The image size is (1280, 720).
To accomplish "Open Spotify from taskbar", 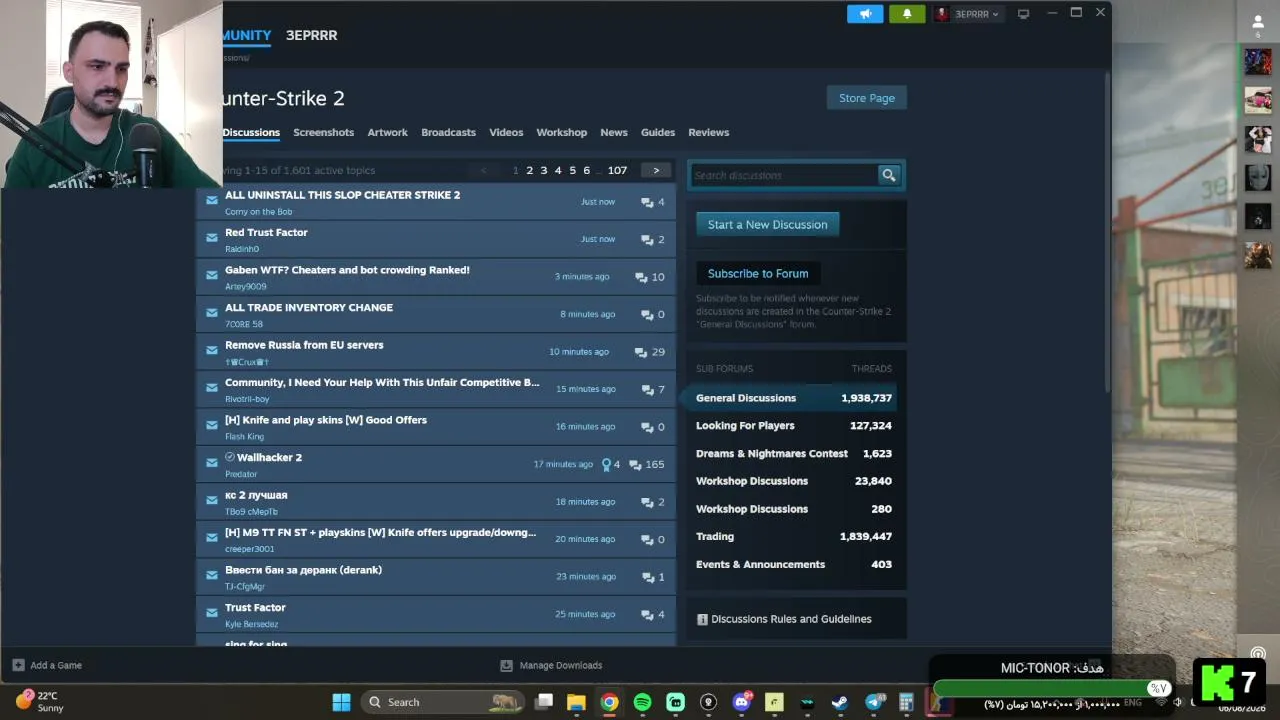I will 642,702.
